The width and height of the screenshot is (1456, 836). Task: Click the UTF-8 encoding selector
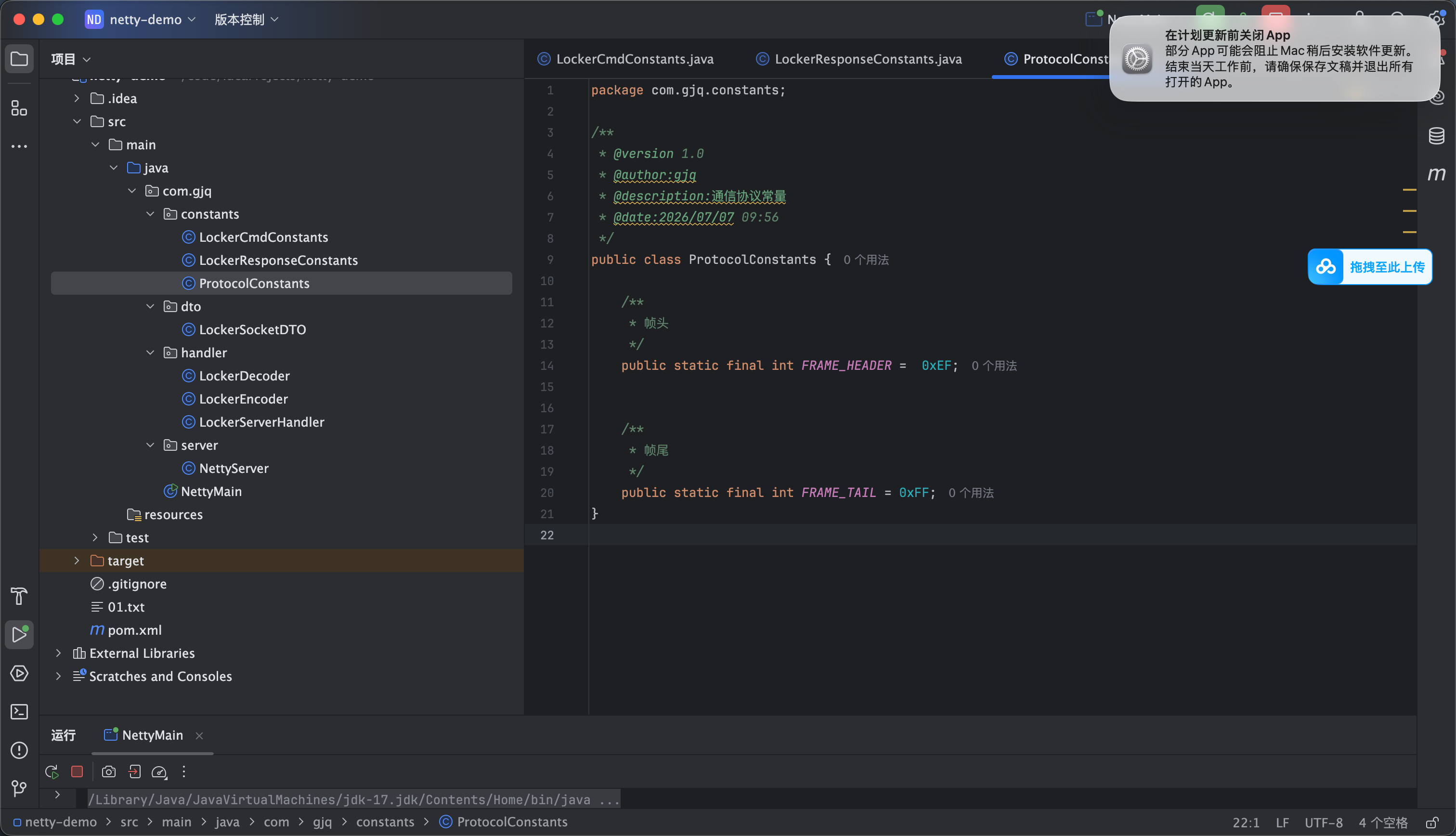tap(1324, 822)
